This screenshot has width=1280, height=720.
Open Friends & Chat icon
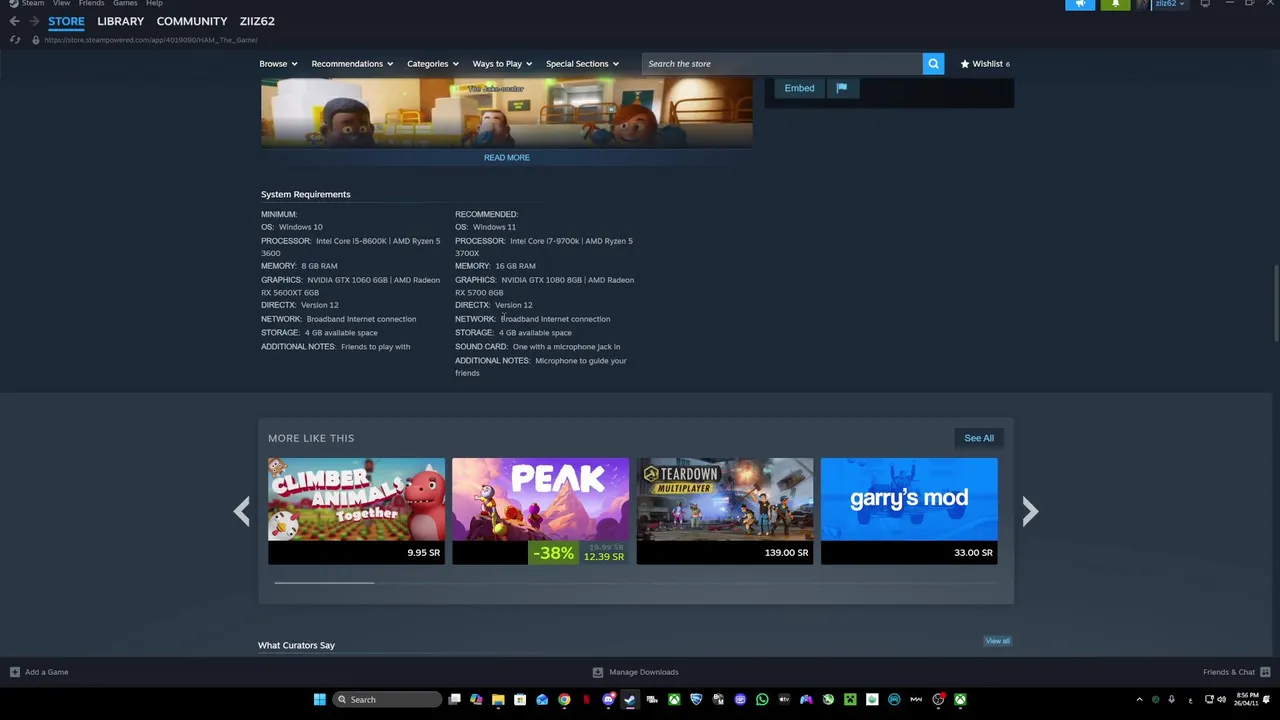1265,672
